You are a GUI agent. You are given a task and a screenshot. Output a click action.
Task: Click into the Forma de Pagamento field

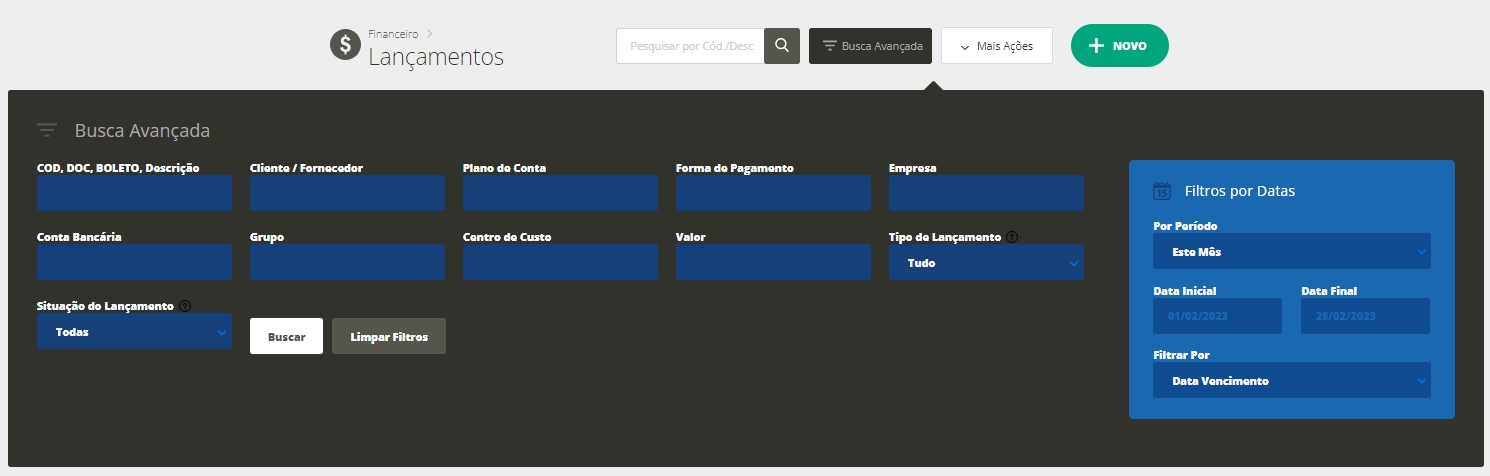pos(773,193)
